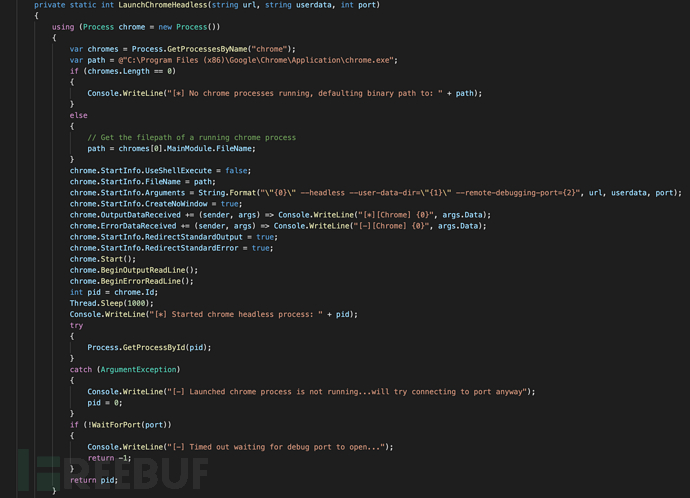
Task: Click the 'Process.GetProcessesByName("chrome")' call
Action: (213, 49)
